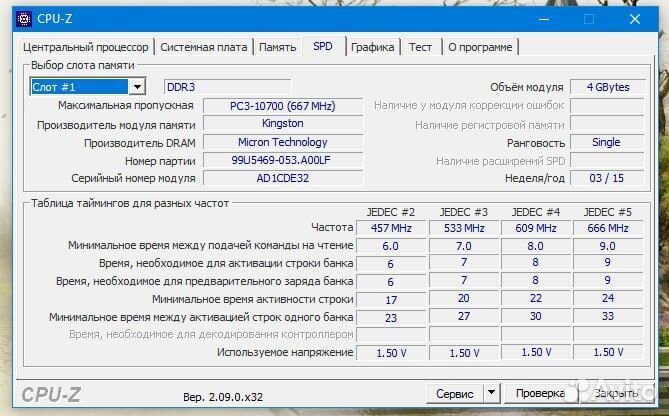This screenshot has height=416, width=669.
Task: Click the JEDEC #2 column header
Action: click(390, 212)
